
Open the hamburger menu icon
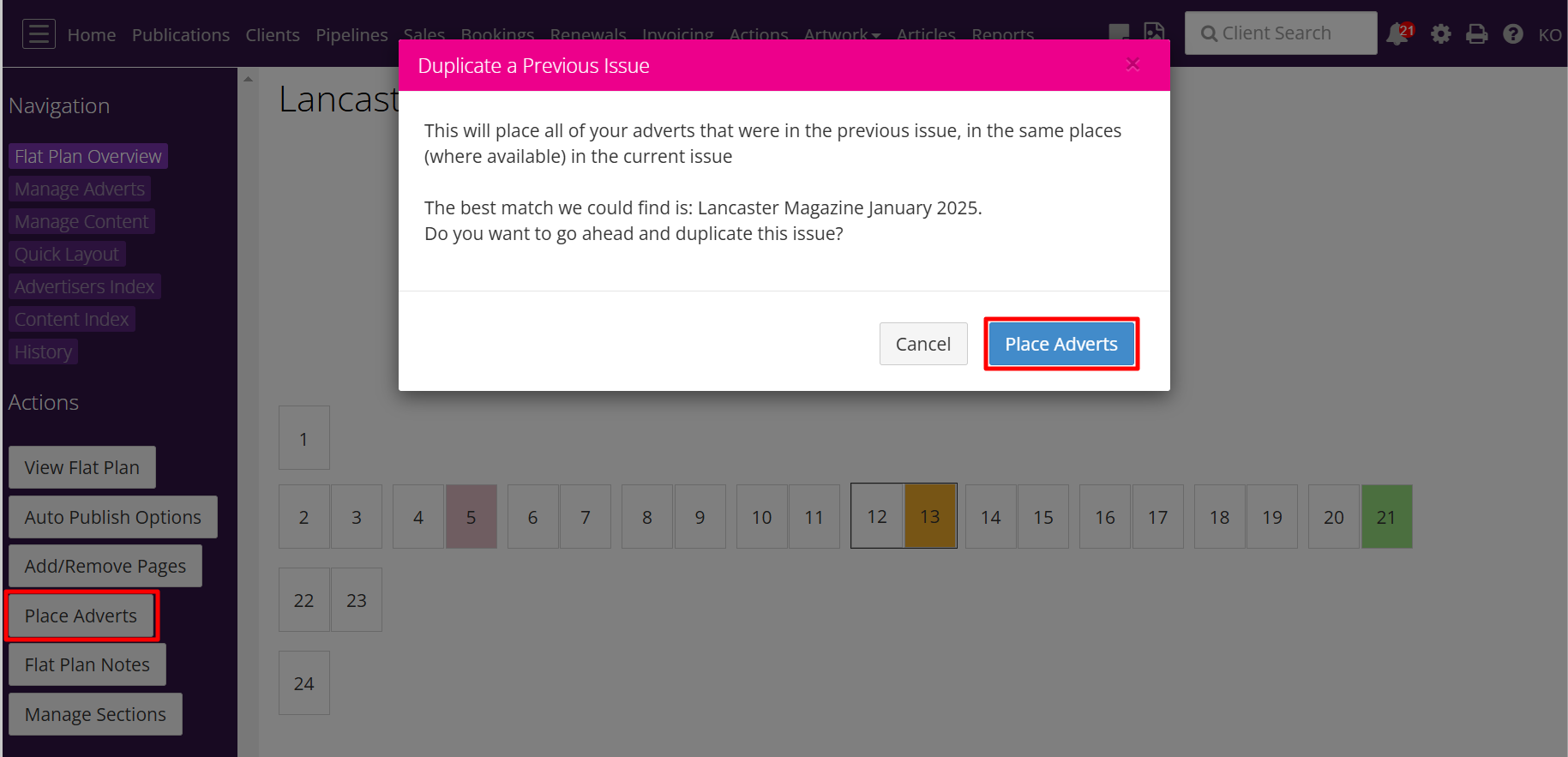coord(39,34)
